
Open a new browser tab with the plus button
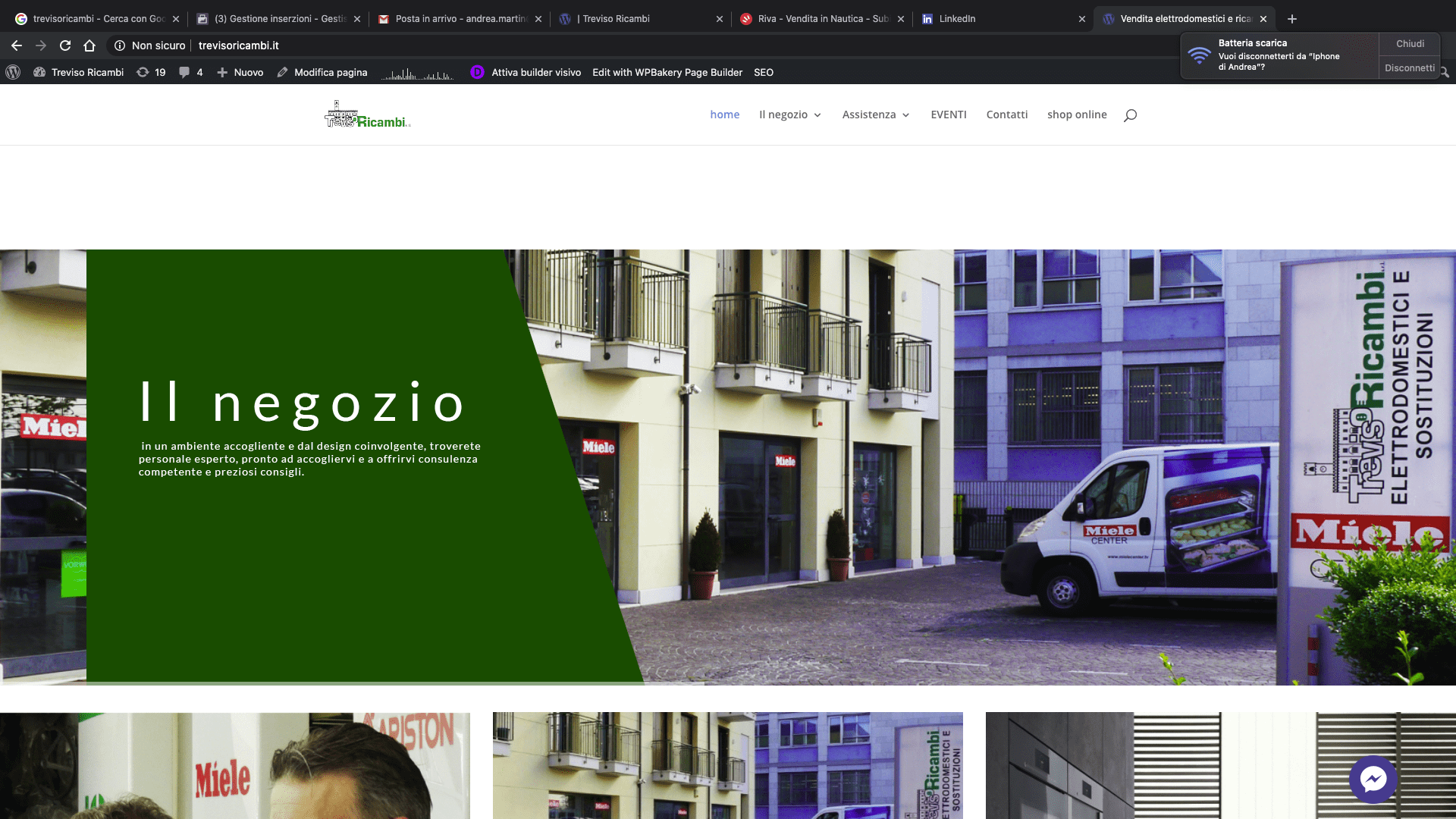pyautogui.click(x=1292, y=19)
